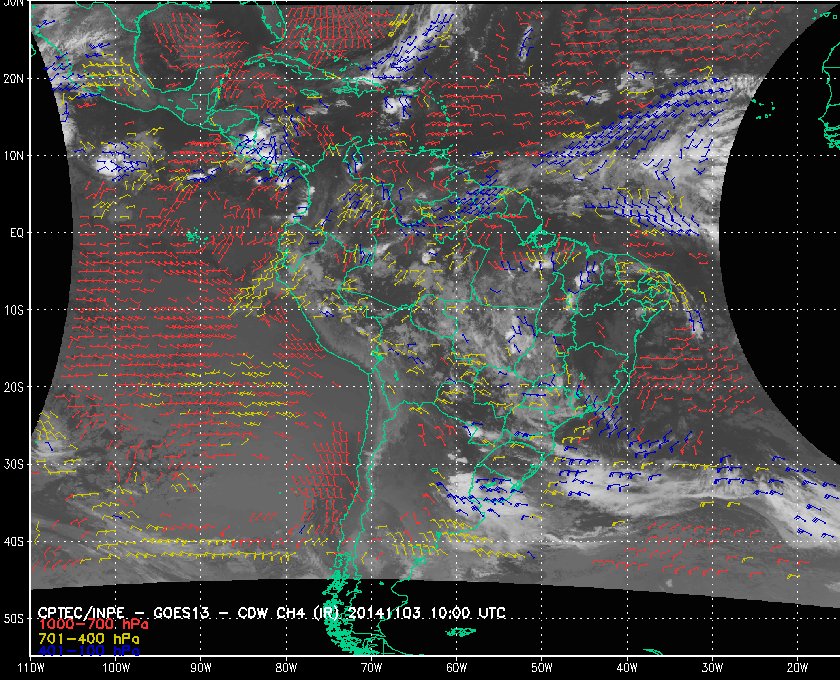The width and height of the screenshot is (840, 680).
Task: Click the yellow 701-400 hPa legend entry
Action: point(88,639)
